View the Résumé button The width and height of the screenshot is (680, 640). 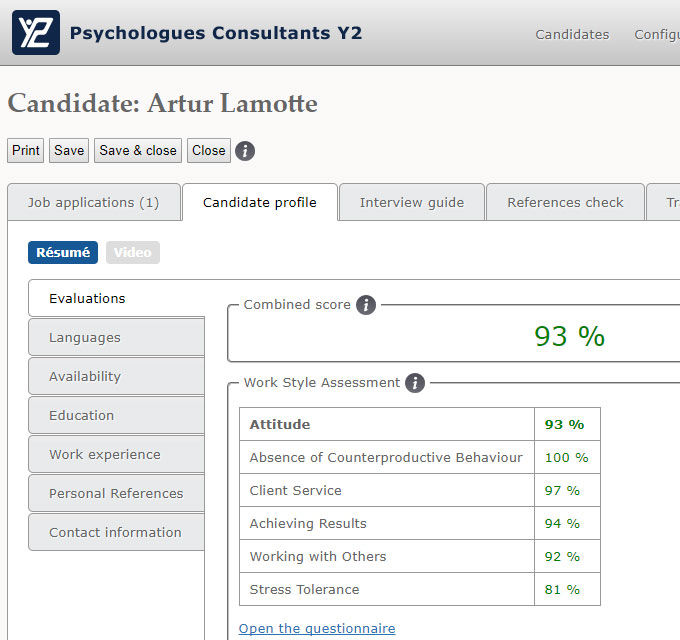coord(63,252)
